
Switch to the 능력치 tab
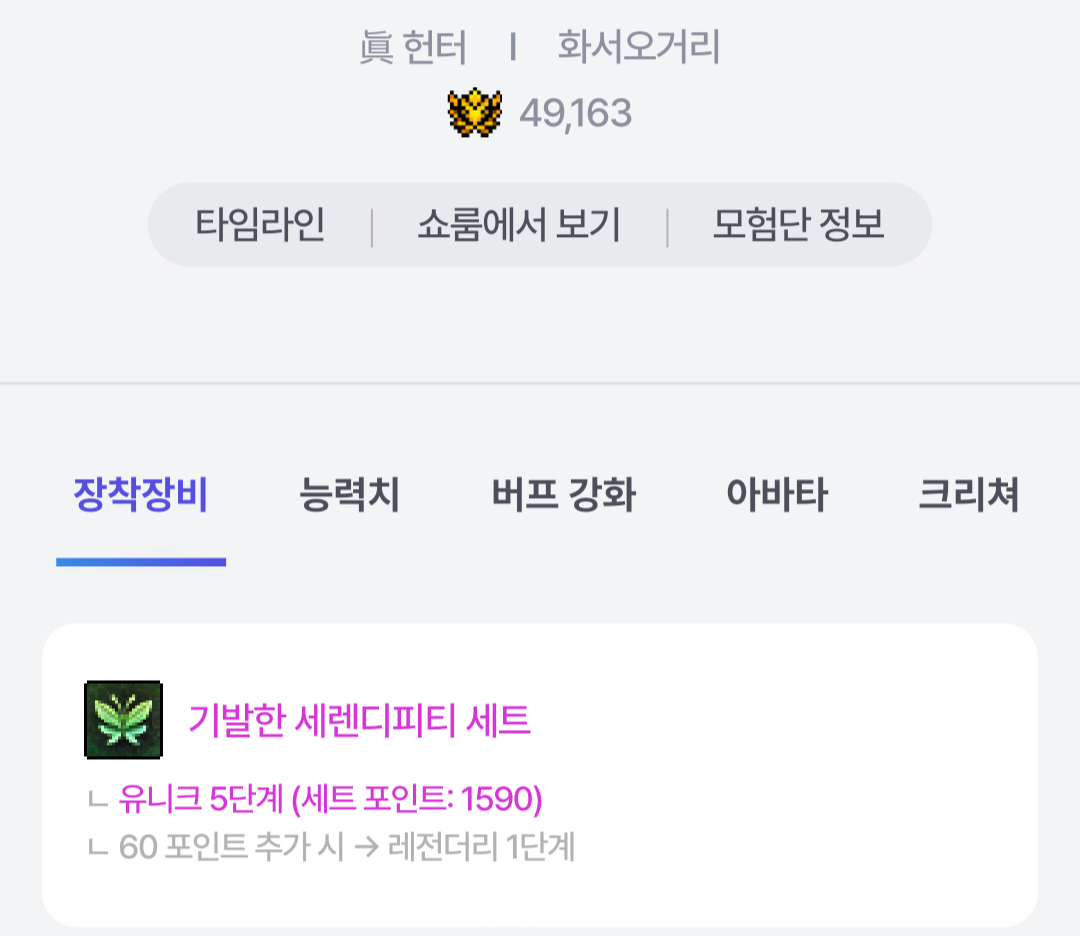point(349,495)
